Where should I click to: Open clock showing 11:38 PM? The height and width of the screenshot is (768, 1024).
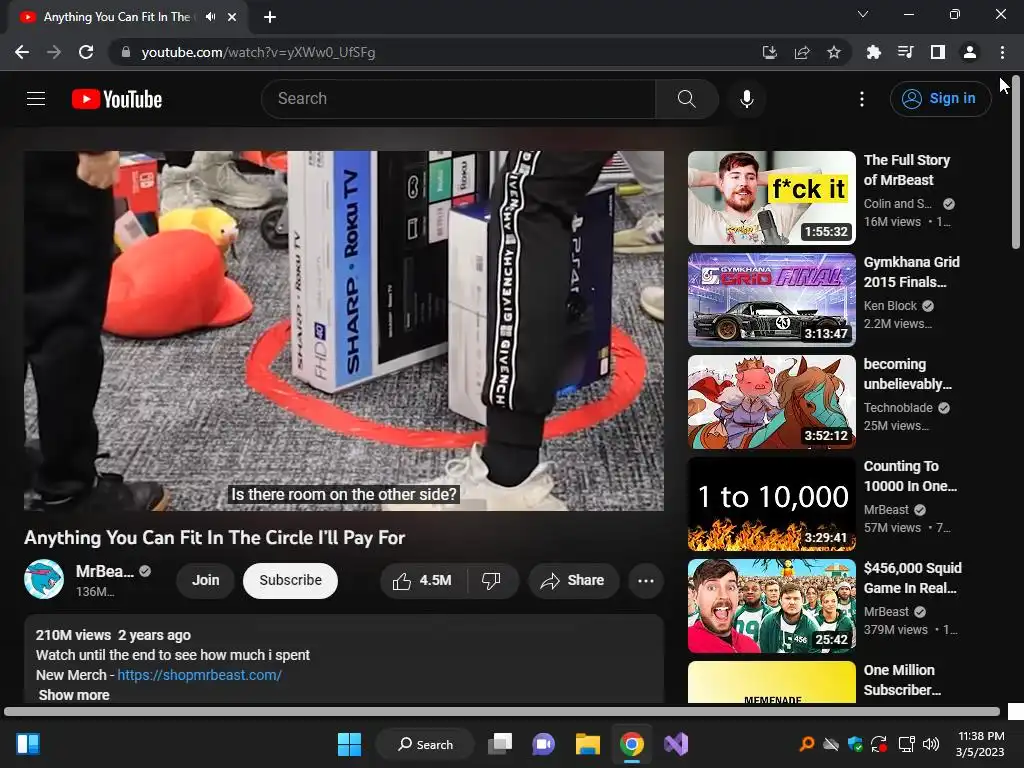980,744
